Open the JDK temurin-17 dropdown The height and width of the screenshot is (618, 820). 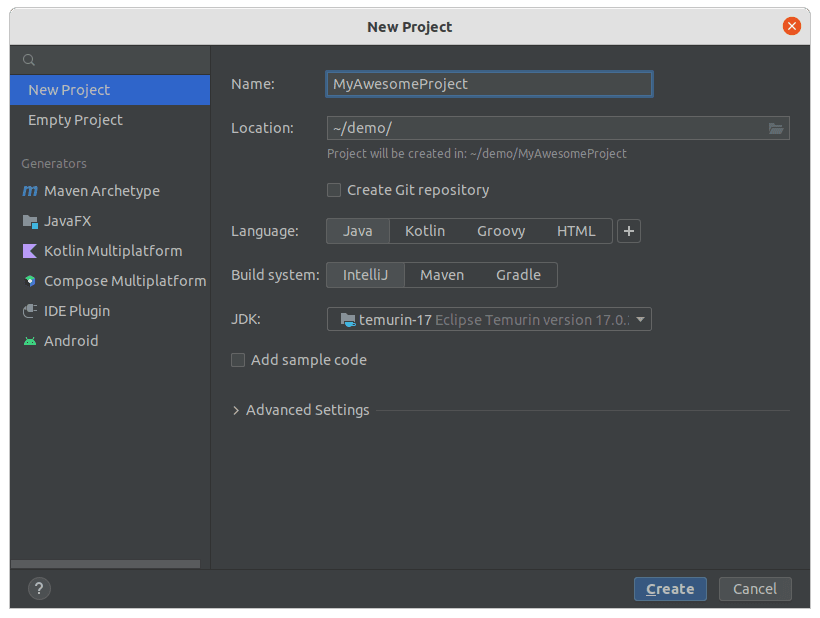tap(489, 319)
